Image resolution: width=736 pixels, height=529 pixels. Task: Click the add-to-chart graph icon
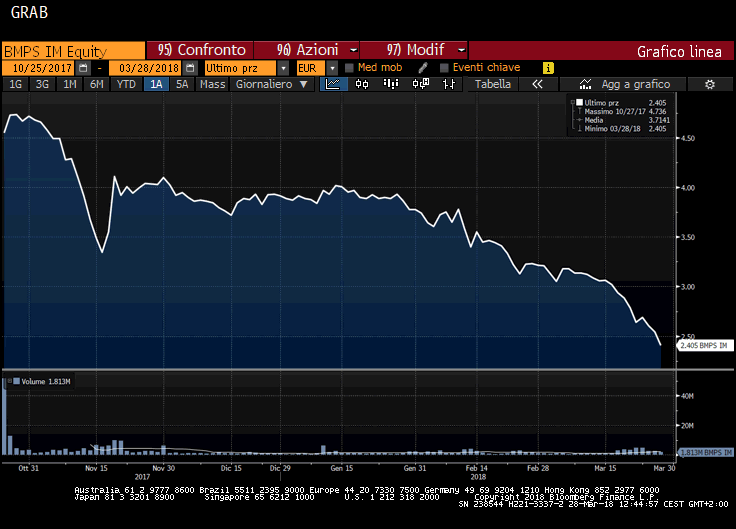coord(585,84)
